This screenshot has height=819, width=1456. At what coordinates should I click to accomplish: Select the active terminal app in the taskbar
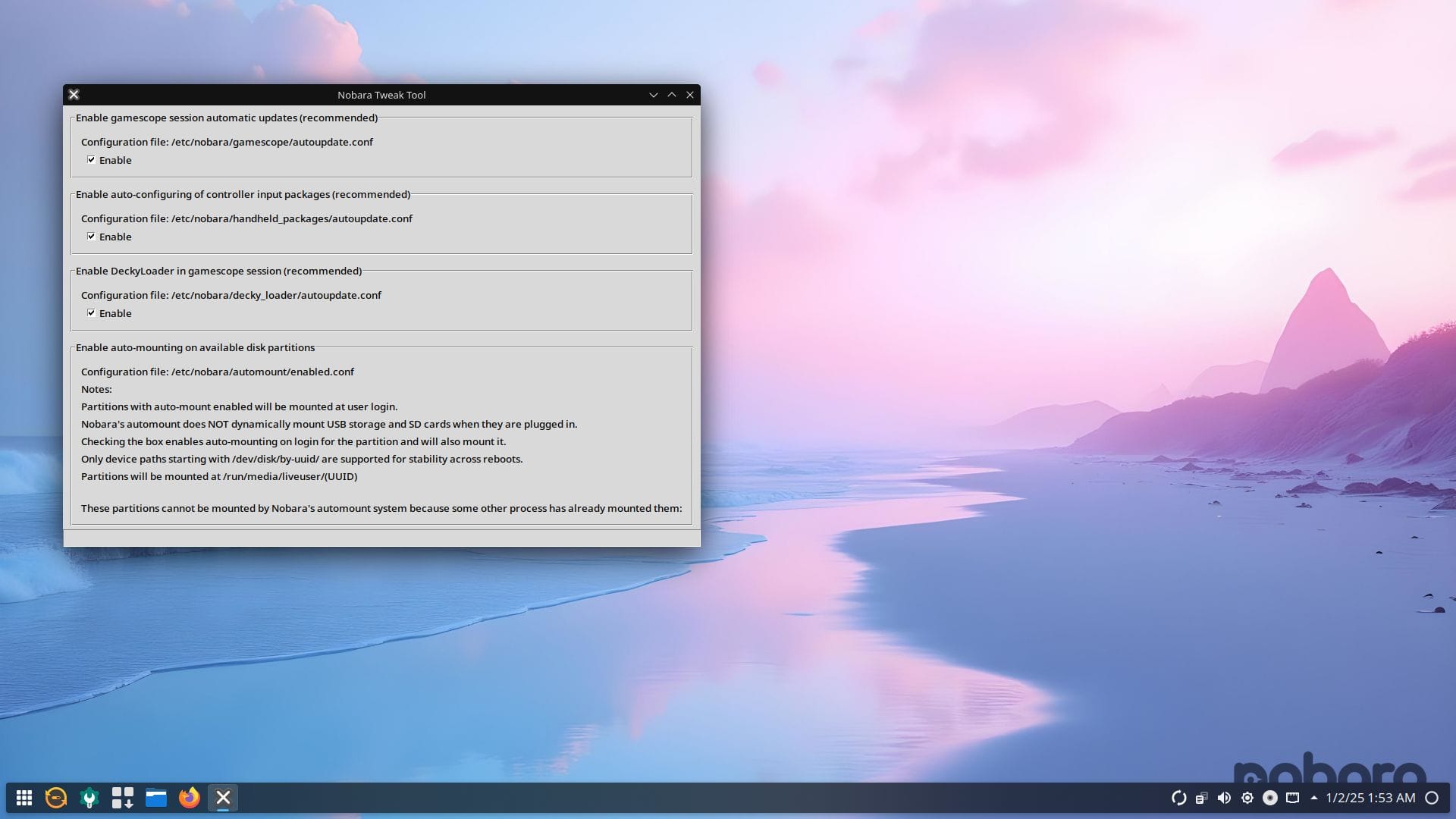click(x=222, y=798)
